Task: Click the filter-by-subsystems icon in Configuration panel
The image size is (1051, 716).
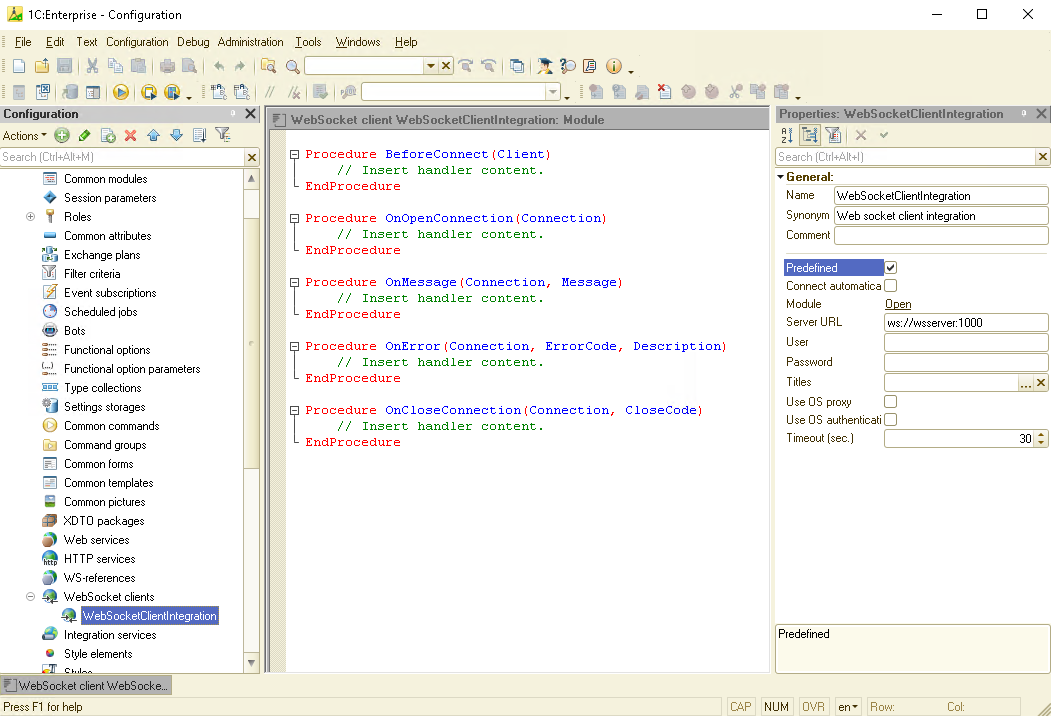Action: coord(223,135)
